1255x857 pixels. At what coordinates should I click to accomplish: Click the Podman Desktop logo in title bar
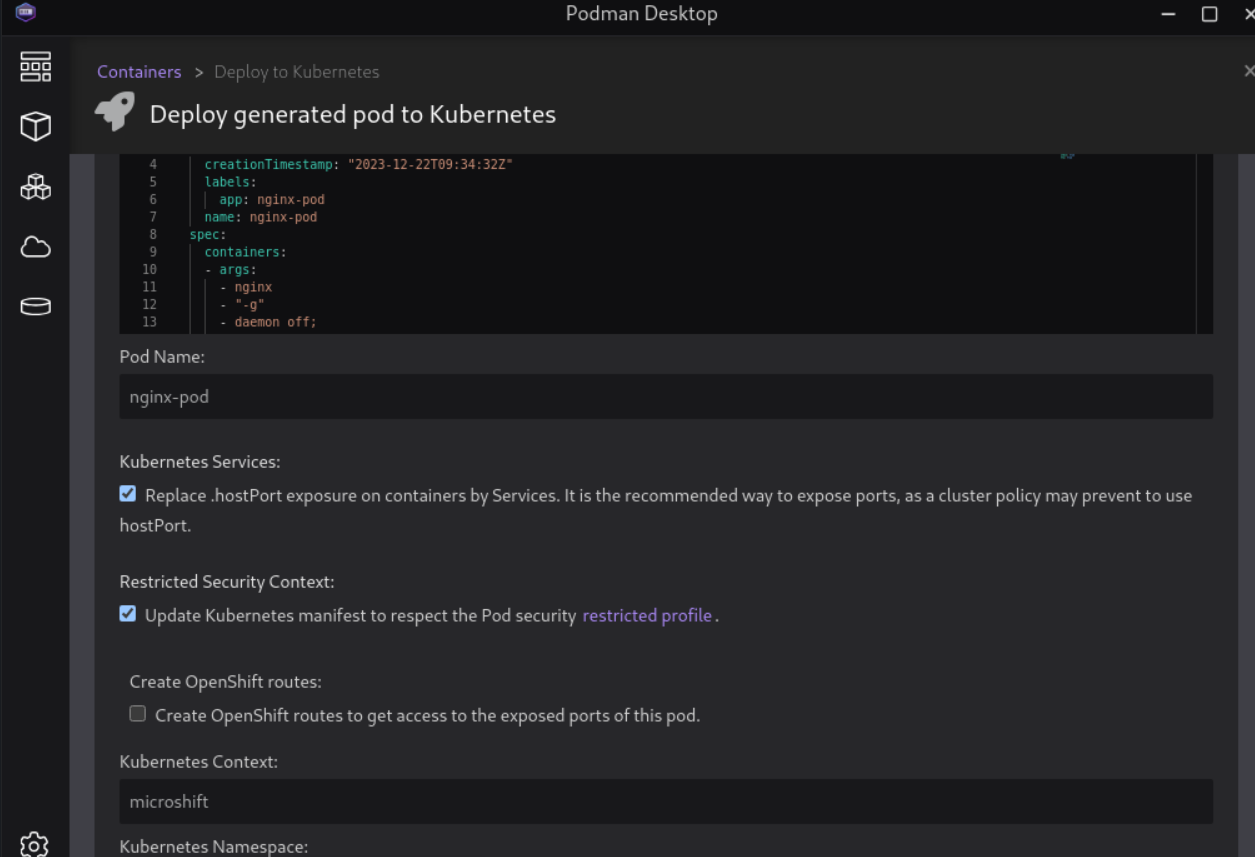[x=26, y=13]
